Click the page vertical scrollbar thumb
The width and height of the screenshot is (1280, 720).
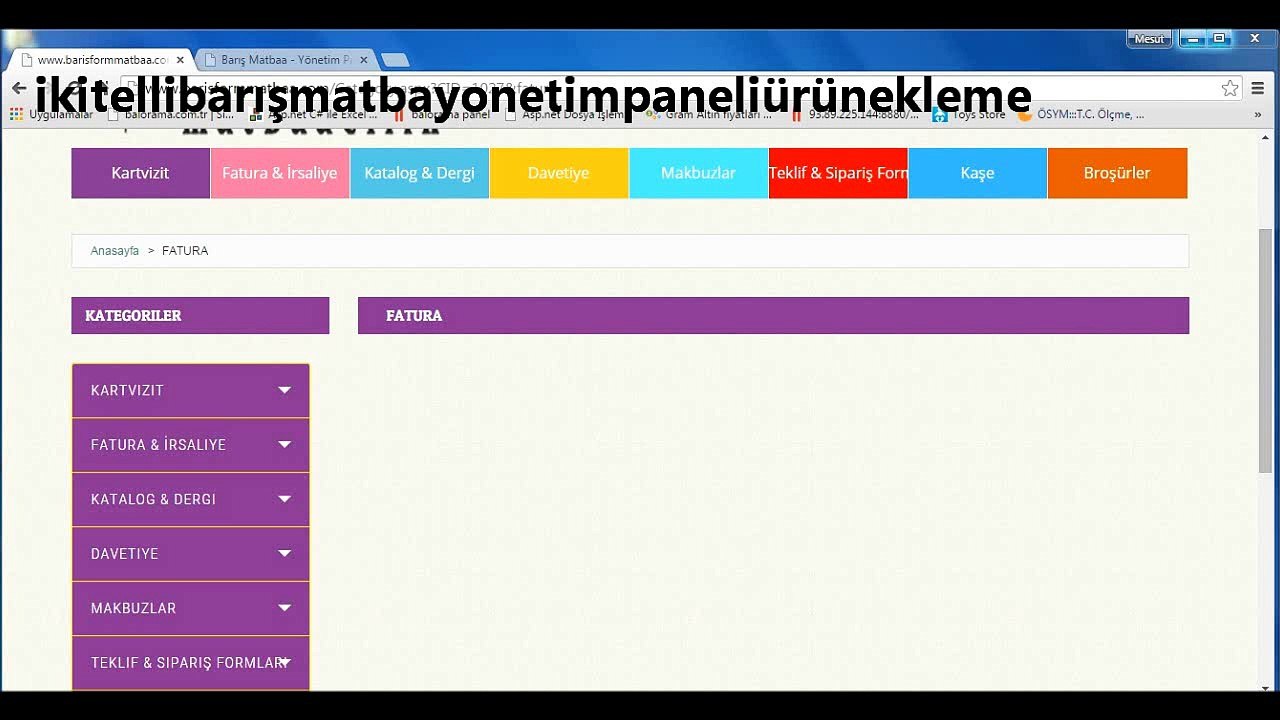(x=1265, y=350)
